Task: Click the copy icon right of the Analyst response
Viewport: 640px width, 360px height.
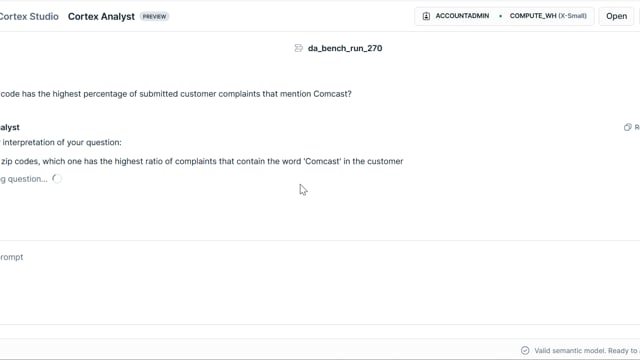Action: pyautogui.click(x=628, y=127)
